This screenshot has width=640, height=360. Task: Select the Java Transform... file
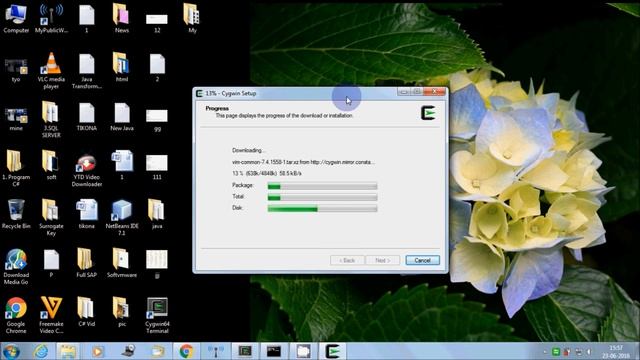tap(87, 71)
